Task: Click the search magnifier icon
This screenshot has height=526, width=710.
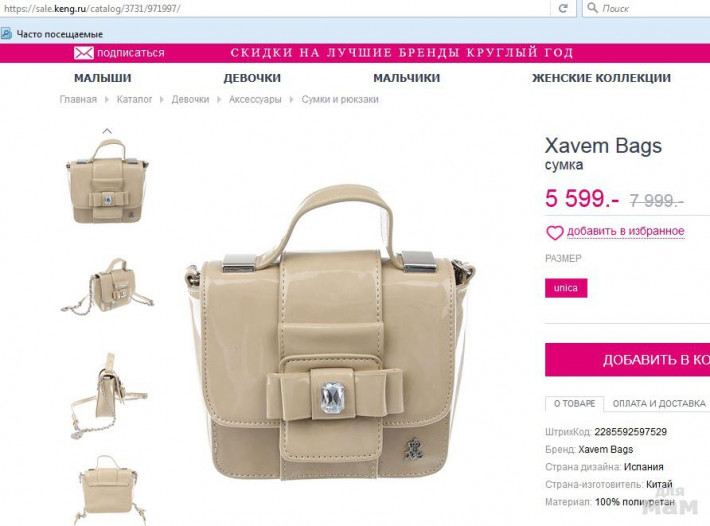Action: (x=592, y=8)
